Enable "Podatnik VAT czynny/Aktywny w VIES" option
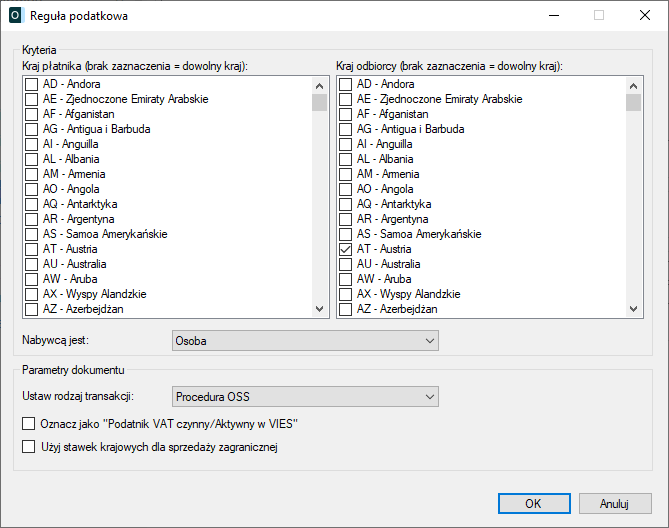Viewport: 669px width, 528px height. pyautogui.click(x=29, y=424)
